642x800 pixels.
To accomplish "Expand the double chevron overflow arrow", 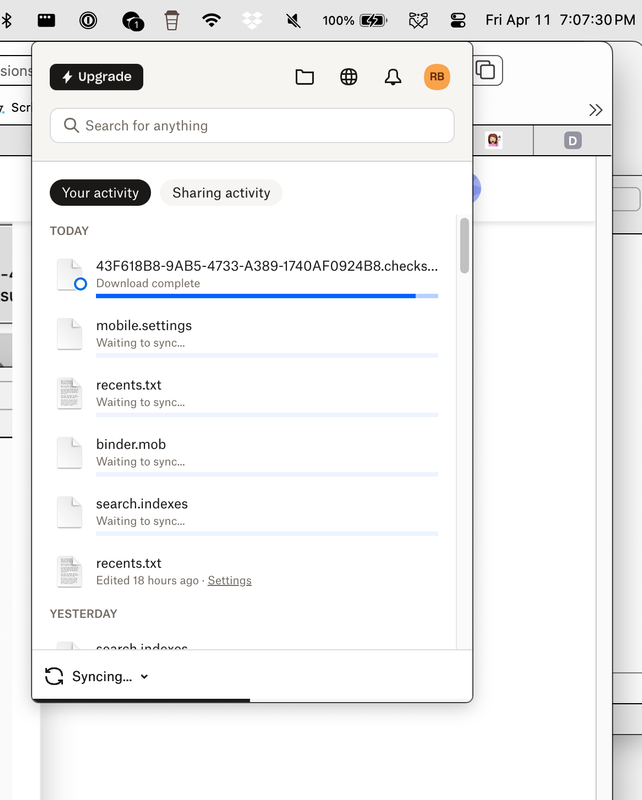I will 596,110.
